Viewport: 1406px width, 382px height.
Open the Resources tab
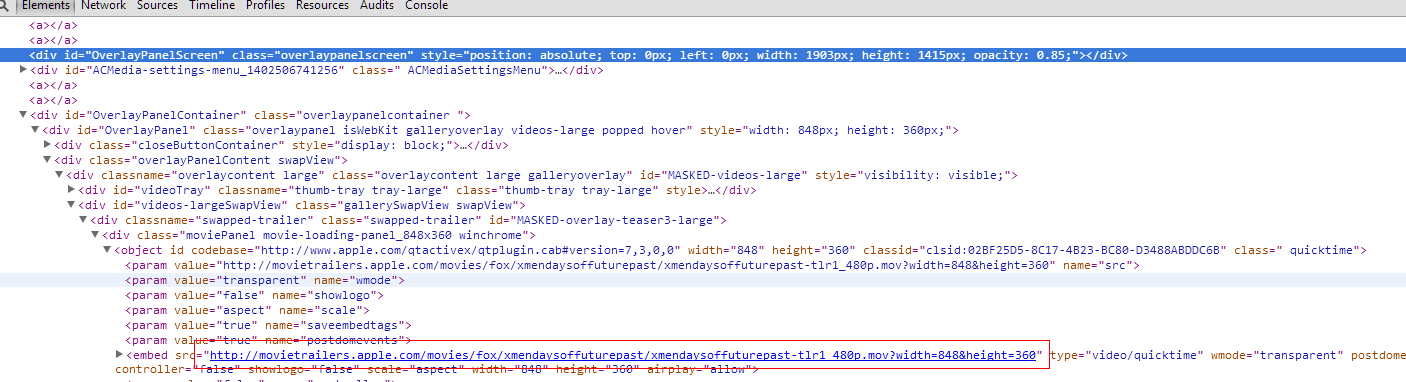(322, 5)
